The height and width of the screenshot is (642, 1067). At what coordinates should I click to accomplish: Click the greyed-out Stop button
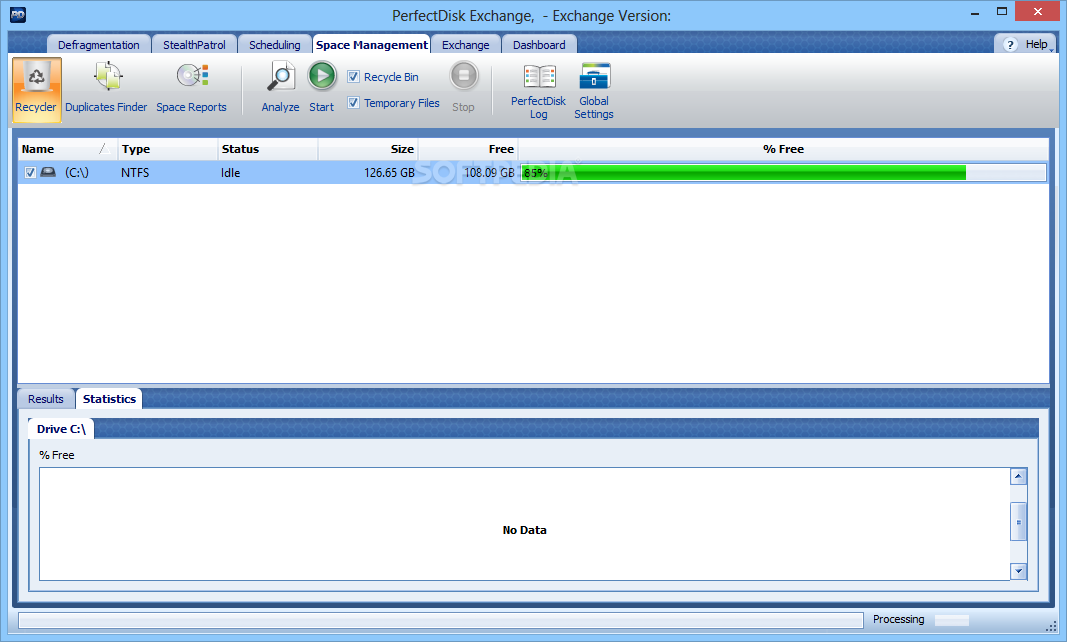464,87
